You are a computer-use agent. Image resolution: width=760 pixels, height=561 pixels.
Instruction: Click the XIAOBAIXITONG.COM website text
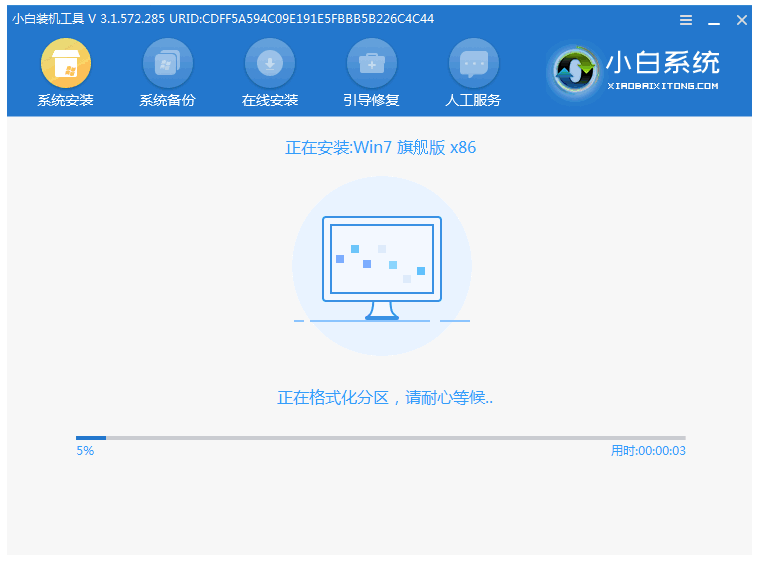(x=662, y=86)
